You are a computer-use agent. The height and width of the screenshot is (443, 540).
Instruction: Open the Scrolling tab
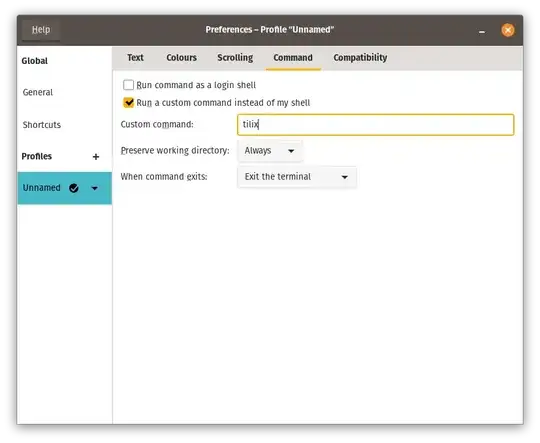[x=235, y=58]
